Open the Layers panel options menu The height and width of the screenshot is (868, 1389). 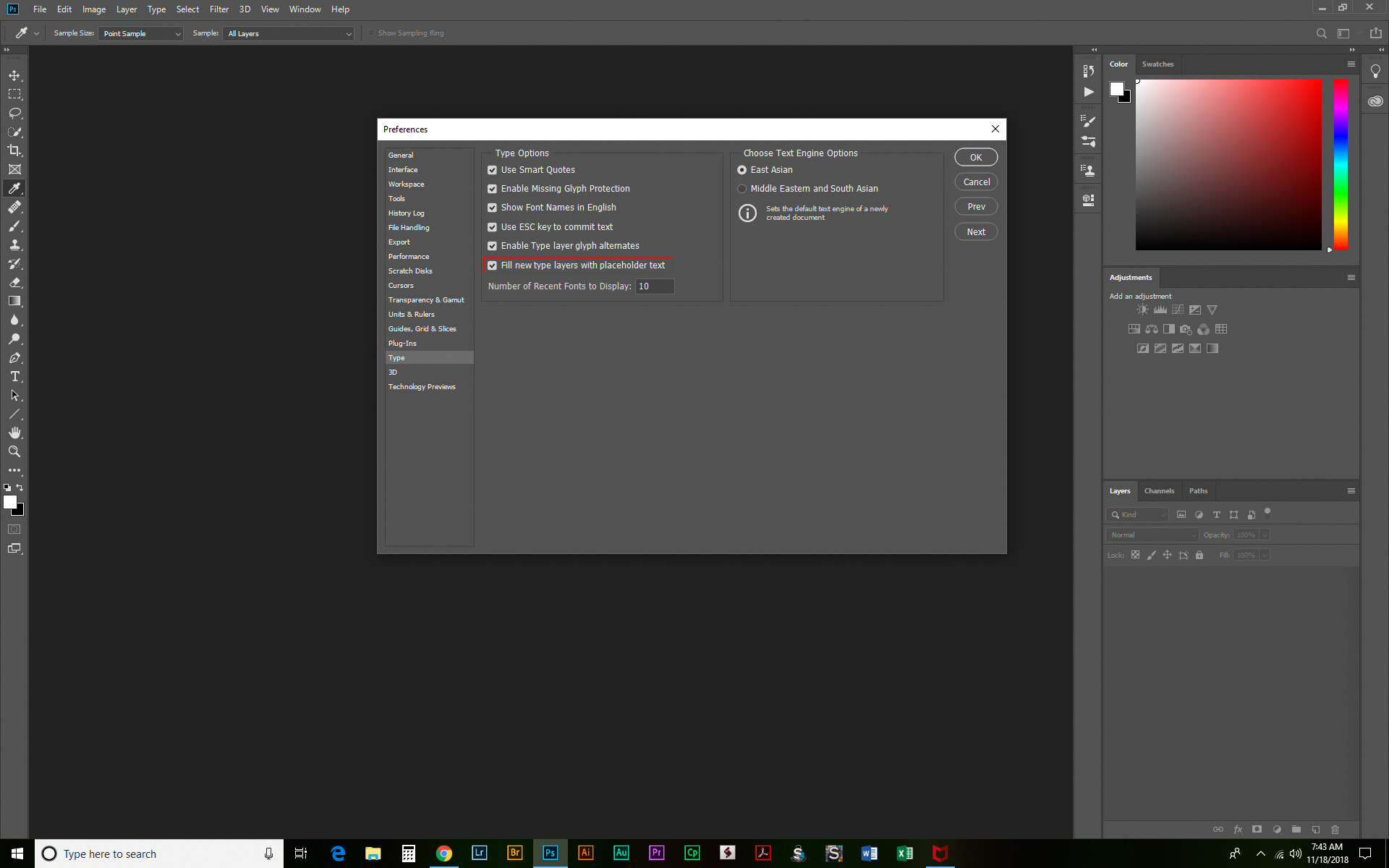[1351, 490]
